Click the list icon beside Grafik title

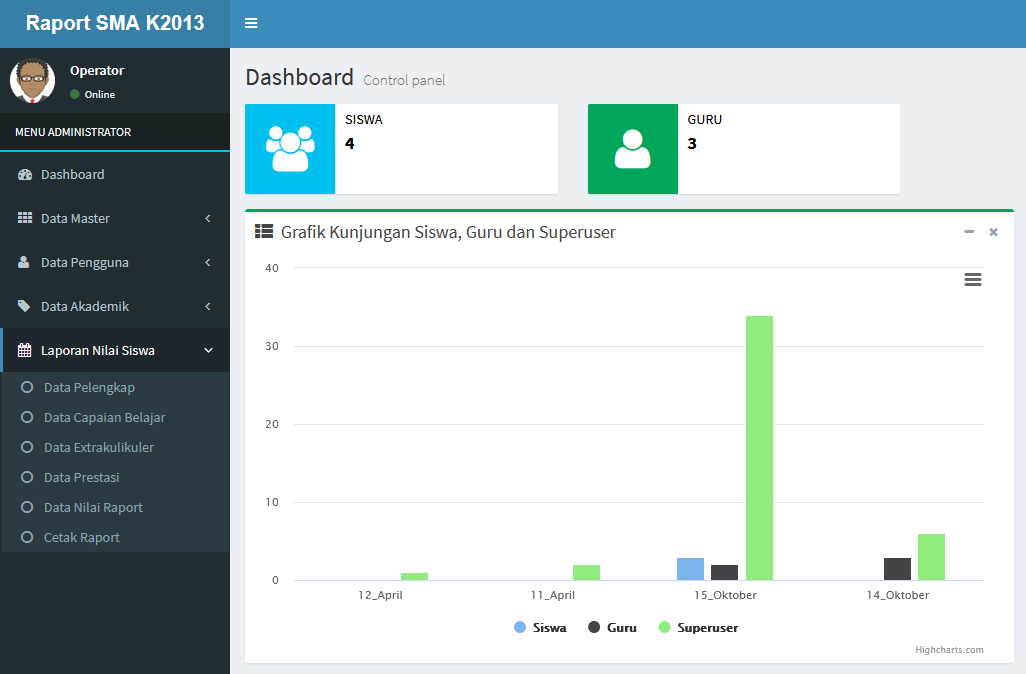(264, 232)
